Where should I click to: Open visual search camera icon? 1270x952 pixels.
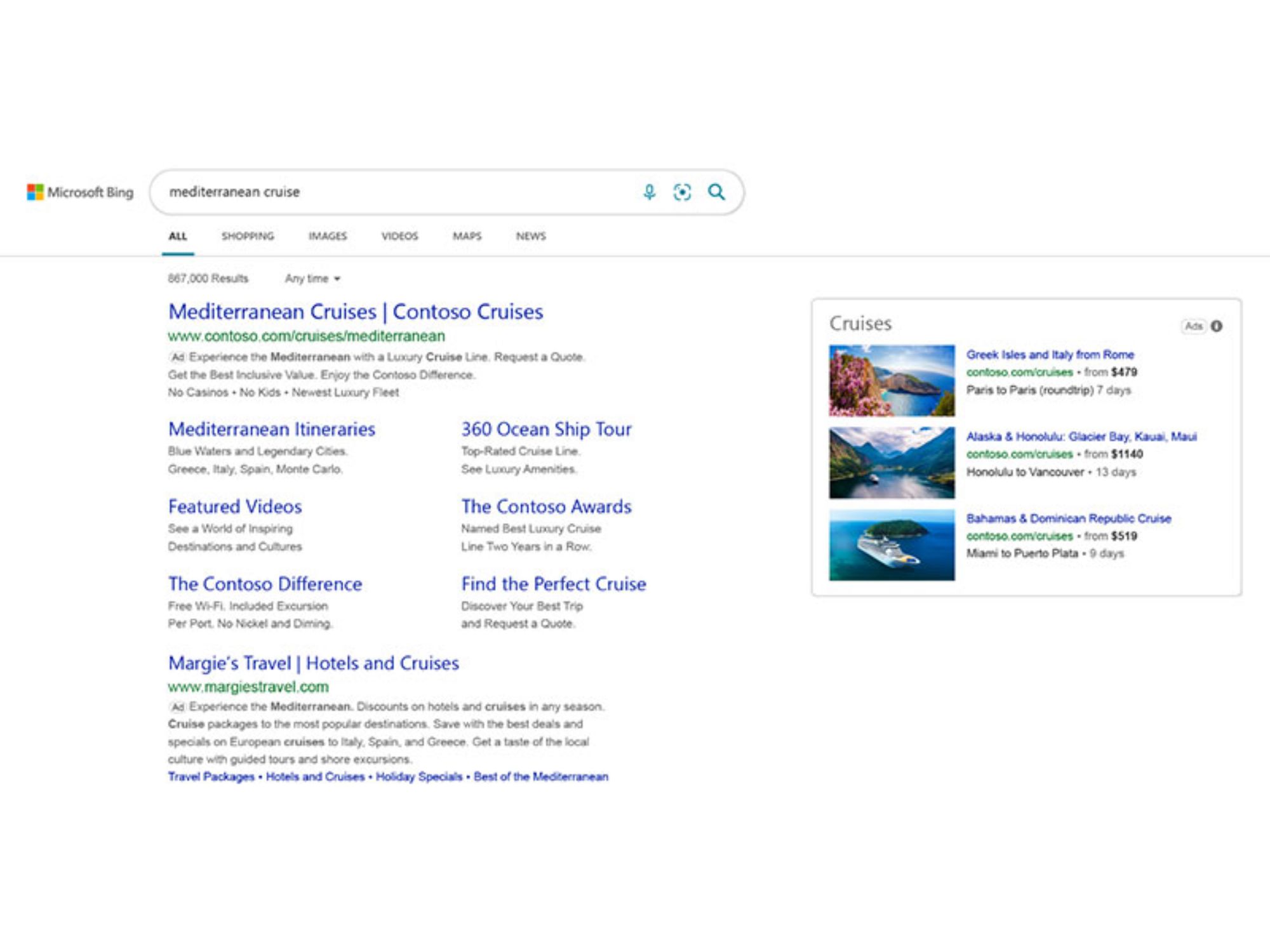tap(682, 192)
